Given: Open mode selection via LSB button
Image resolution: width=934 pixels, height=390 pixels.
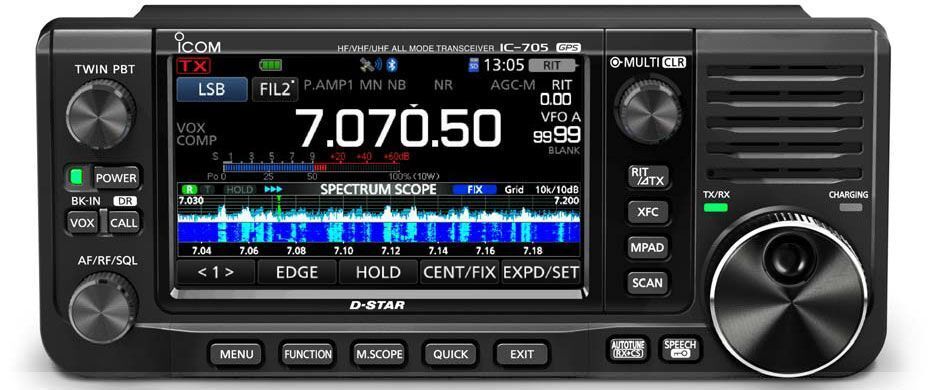Looking at the screenshot, I should click(x=211, y=89).
